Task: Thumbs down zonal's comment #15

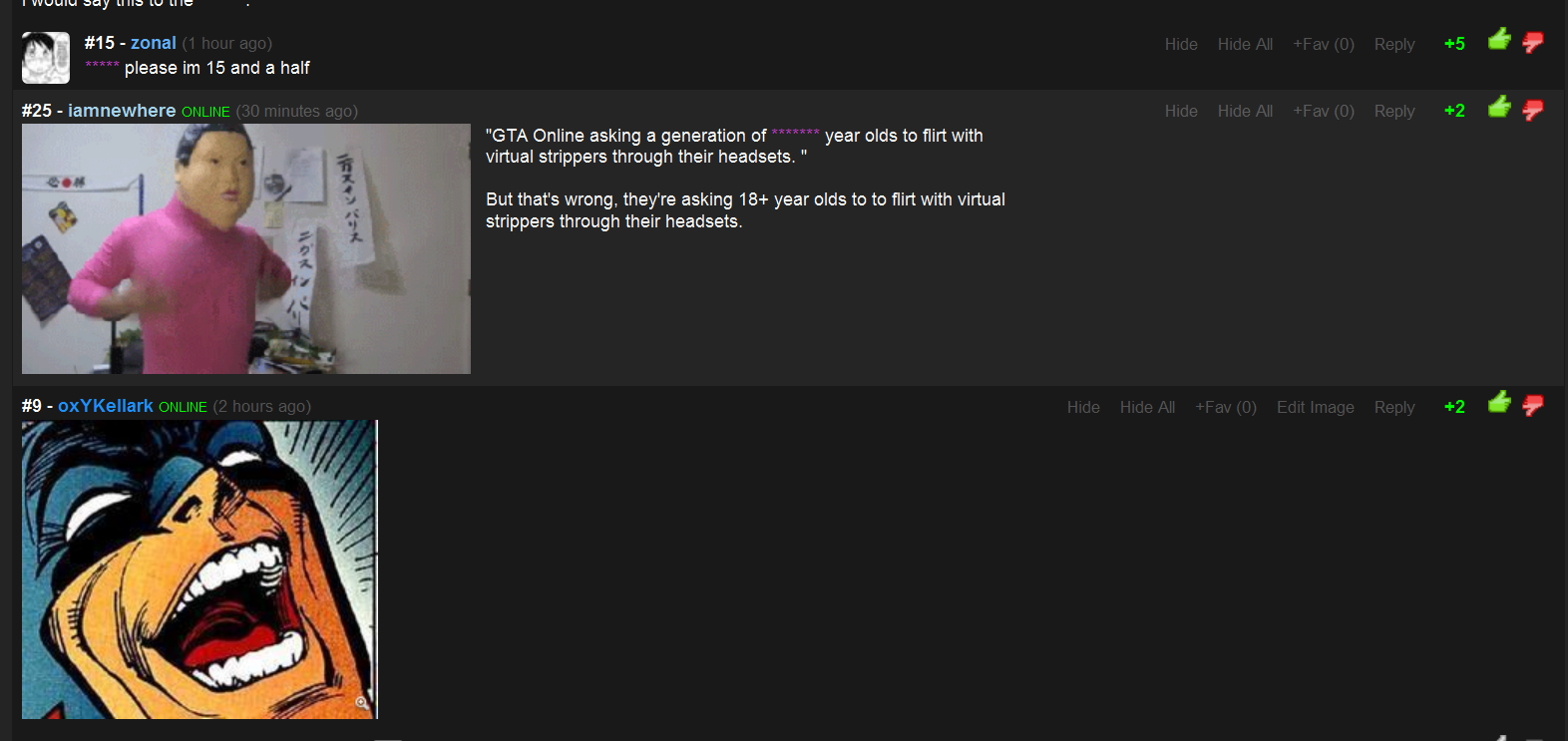Action: click(x=1533, y=42)
